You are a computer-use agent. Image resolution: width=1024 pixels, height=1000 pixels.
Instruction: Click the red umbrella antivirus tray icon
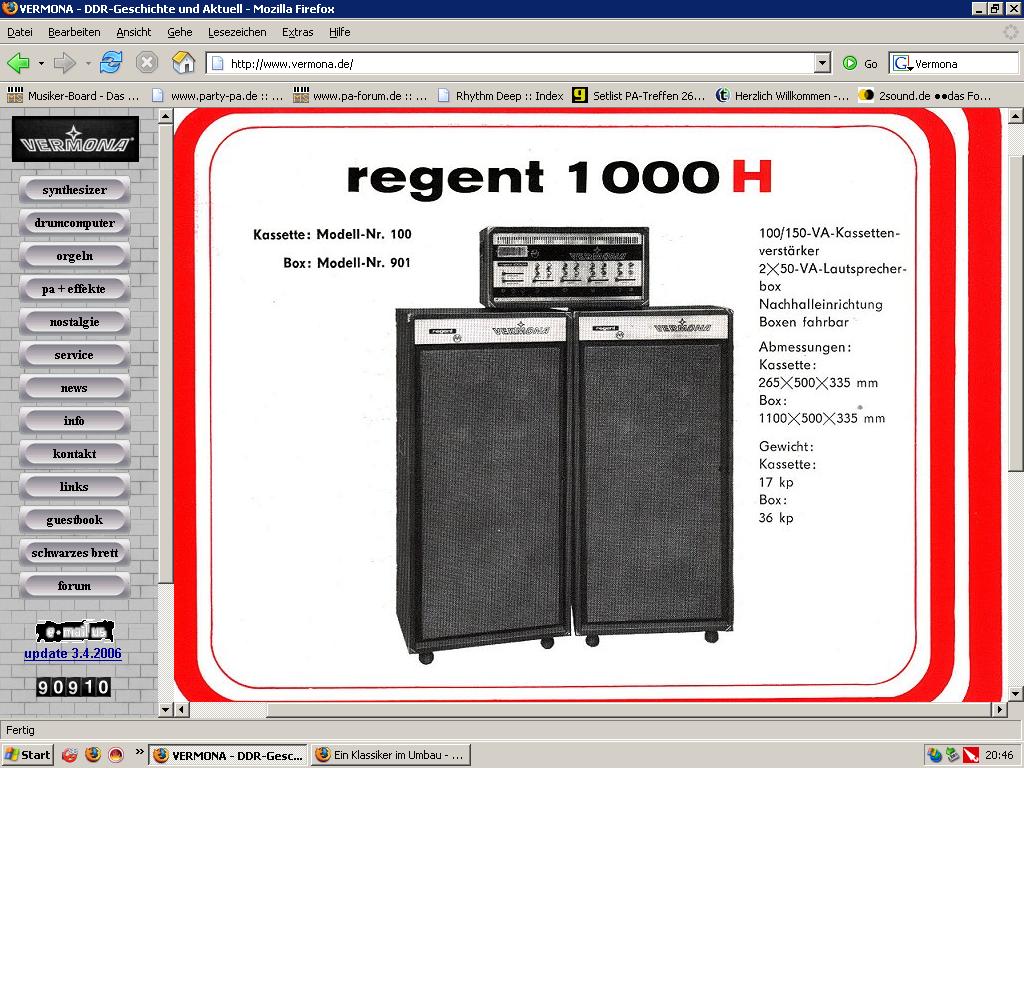pyautogui.click(x=971, y=755)
